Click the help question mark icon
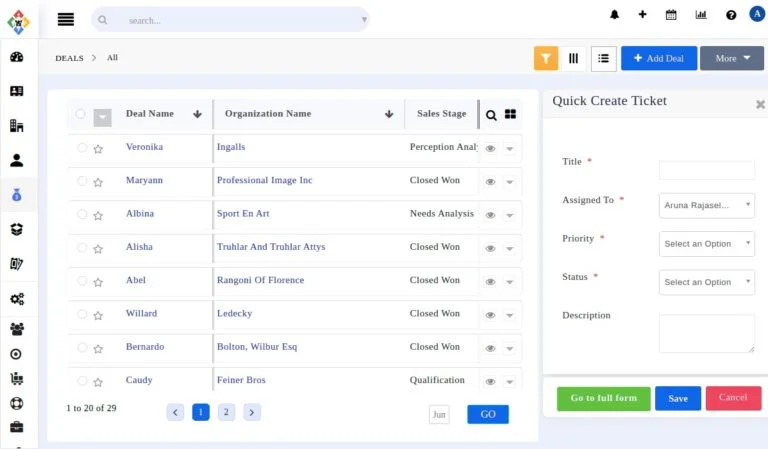This screenshot has height=449, width=768. [731, 15]
